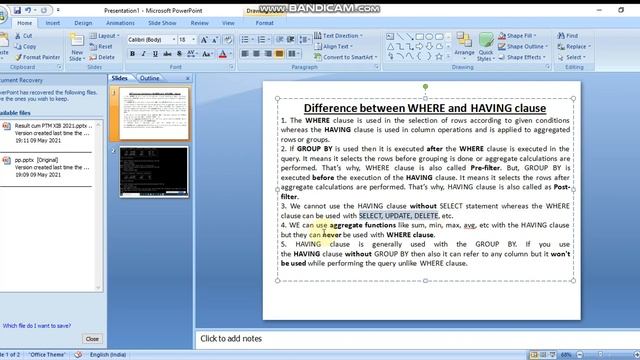640x360 pixels.
Task: Select recovered file pp.pptx [Original]
Action: pyautogui.click(x=47, y=167)
